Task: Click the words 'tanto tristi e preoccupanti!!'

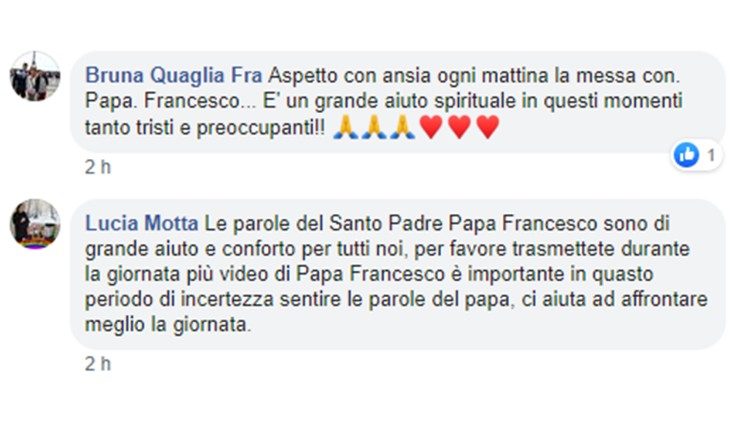Action: pyautogui.click(x=205, y=128)
